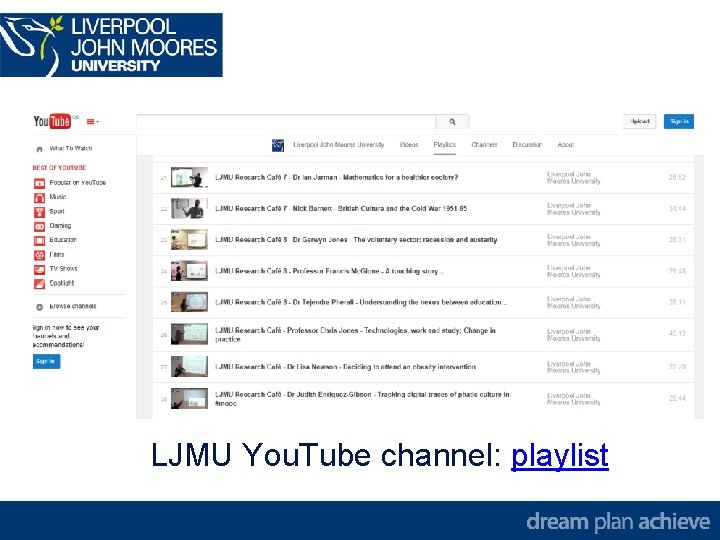Click the Liverpool John Moores University logo
Screen dimensions: 720x540
111,45
